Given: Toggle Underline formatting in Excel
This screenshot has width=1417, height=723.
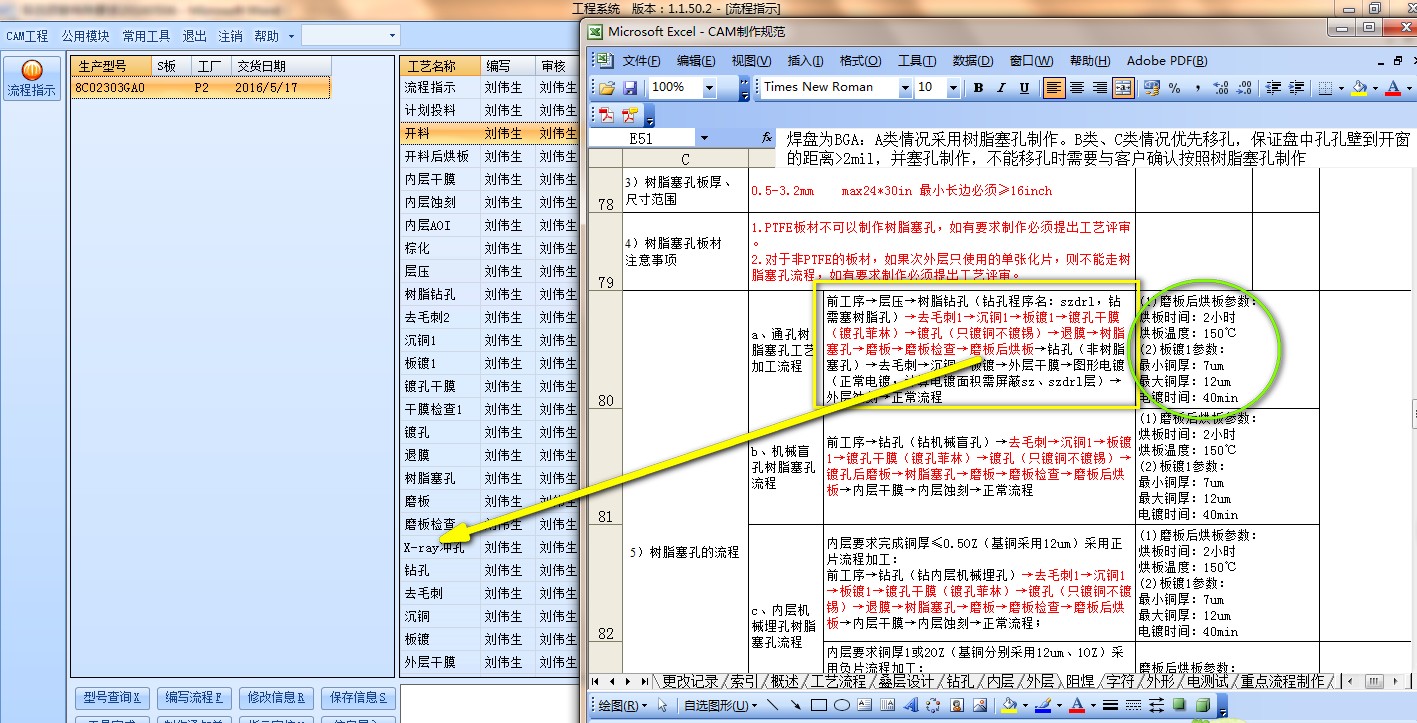Looking at the screenshot, I should click(1024, 88).
